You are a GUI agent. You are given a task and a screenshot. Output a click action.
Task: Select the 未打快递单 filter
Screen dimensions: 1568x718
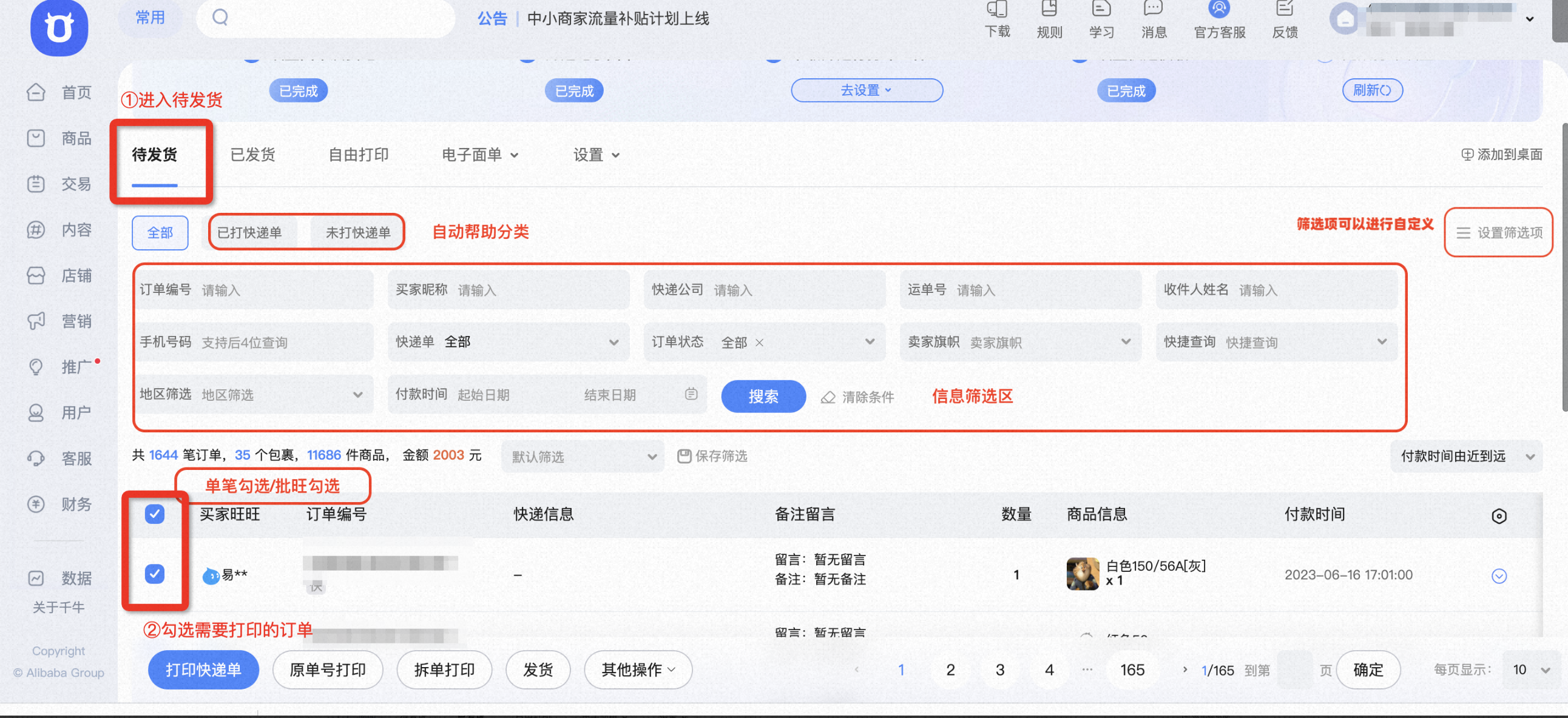(x=358, y=232)
